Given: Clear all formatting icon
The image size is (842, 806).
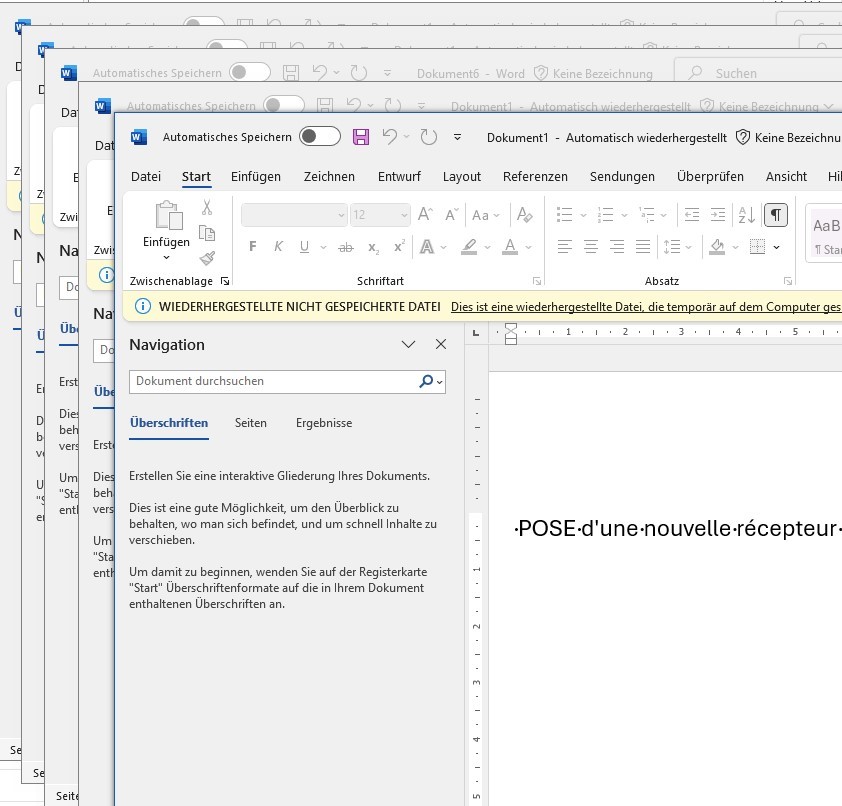Looking at the screenshot, I should (524, 215).
